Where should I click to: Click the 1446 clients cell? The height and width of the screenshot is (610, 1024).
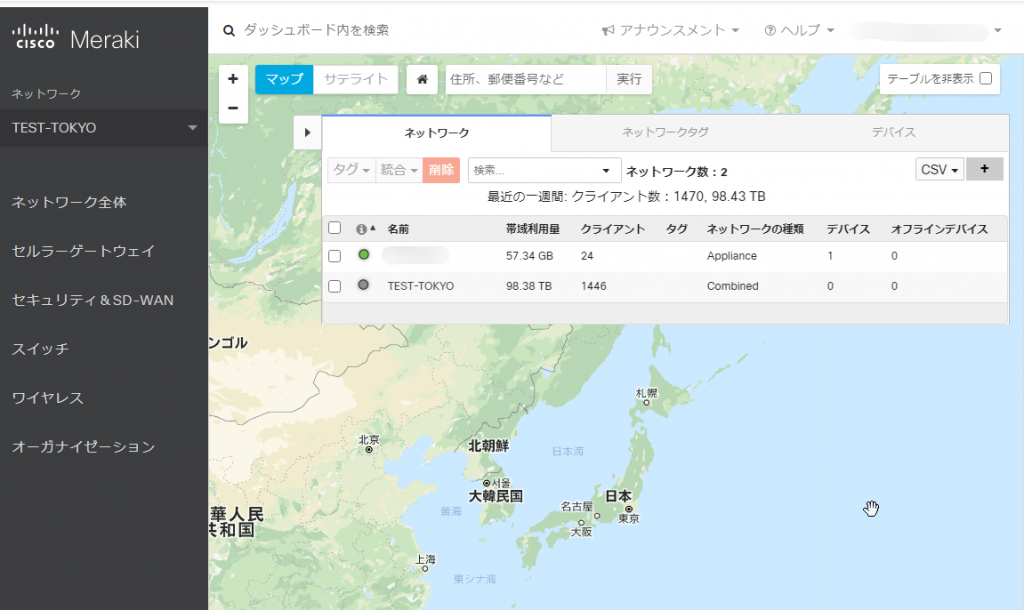click(x=594, y=286)
